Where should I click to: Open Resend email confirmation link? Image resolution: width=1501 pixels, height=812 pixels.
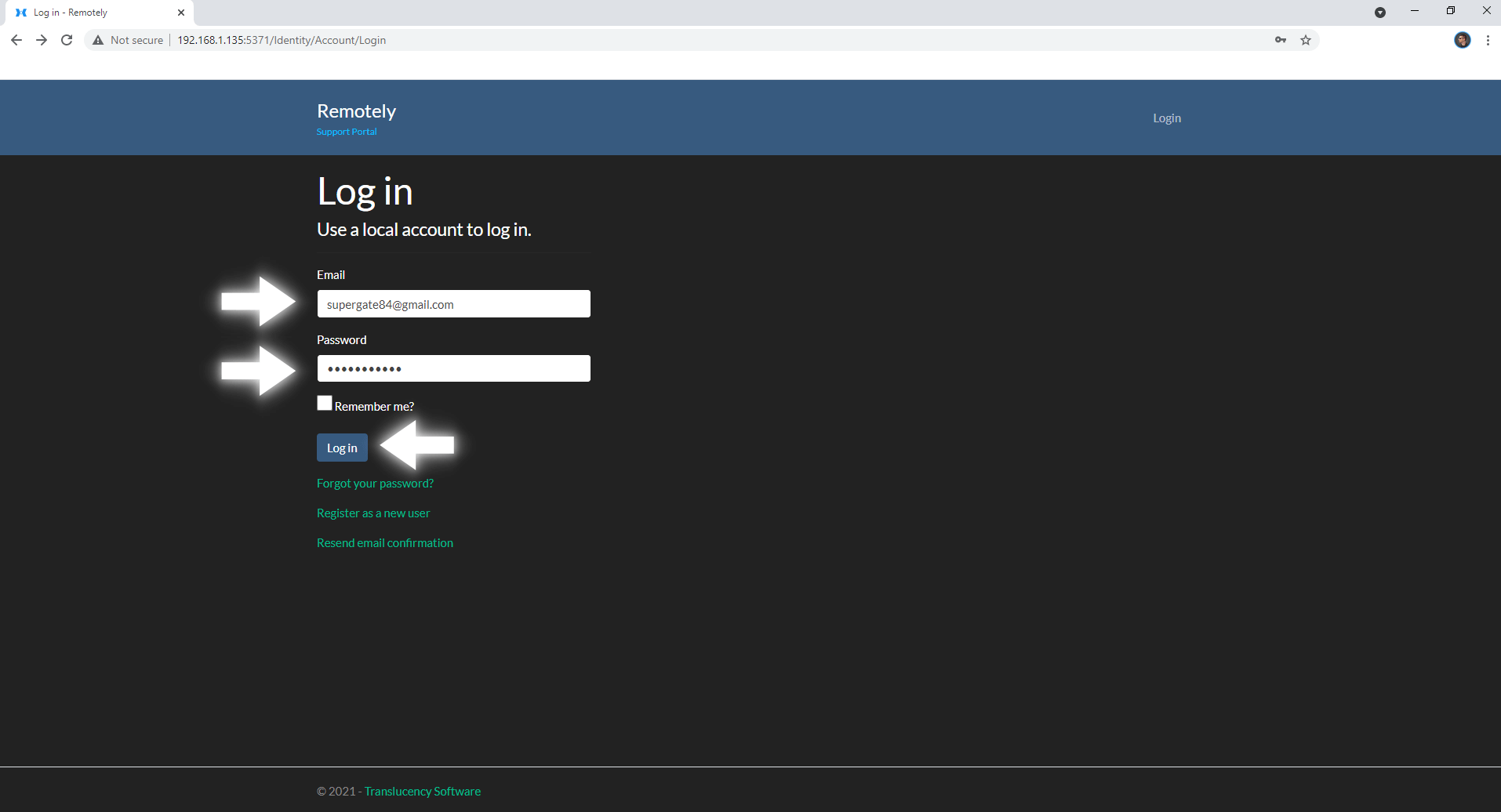point(385,543)
